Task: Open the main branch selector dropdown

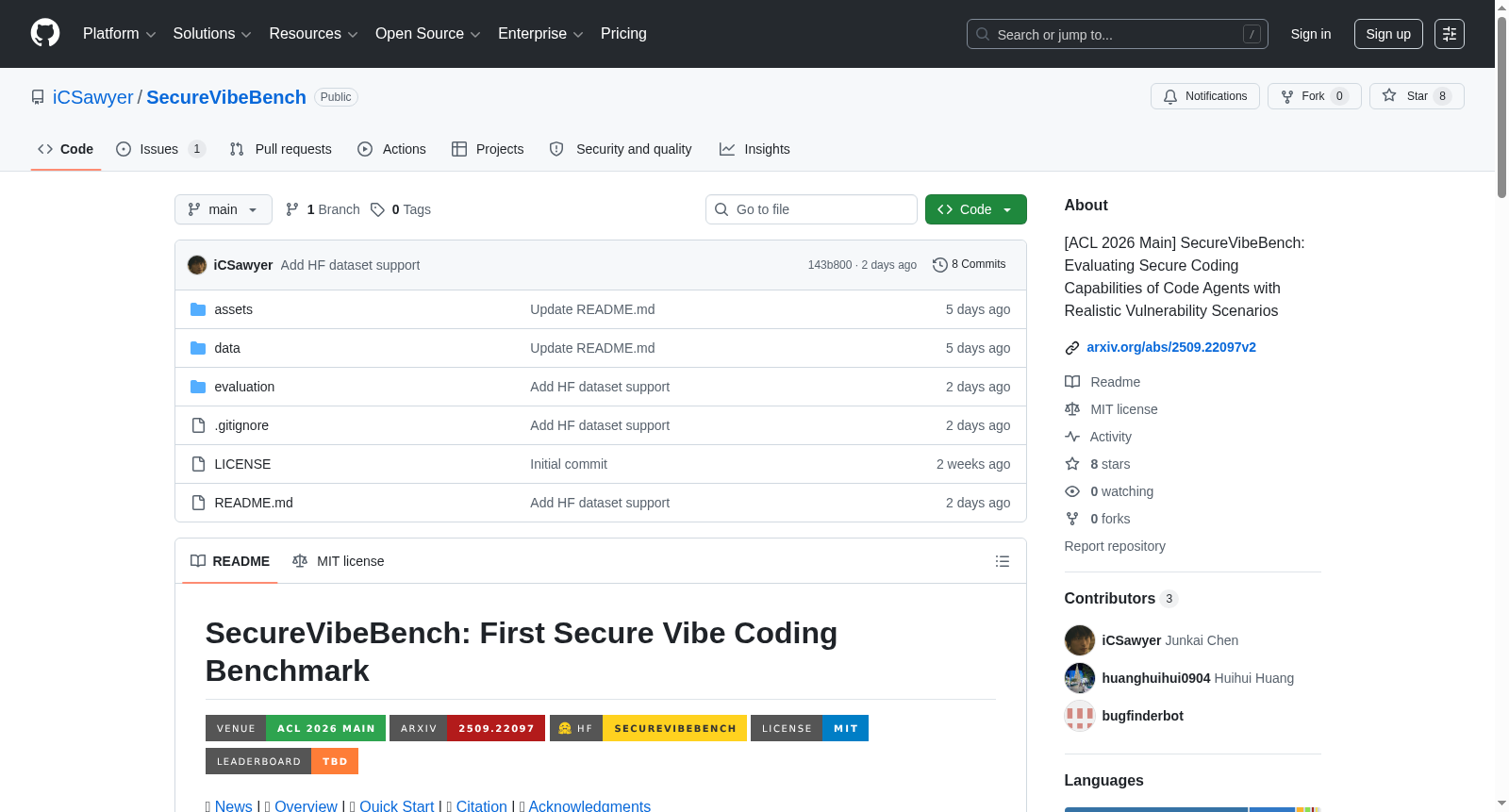Action: pyautogui.click(x=224, y=209)
